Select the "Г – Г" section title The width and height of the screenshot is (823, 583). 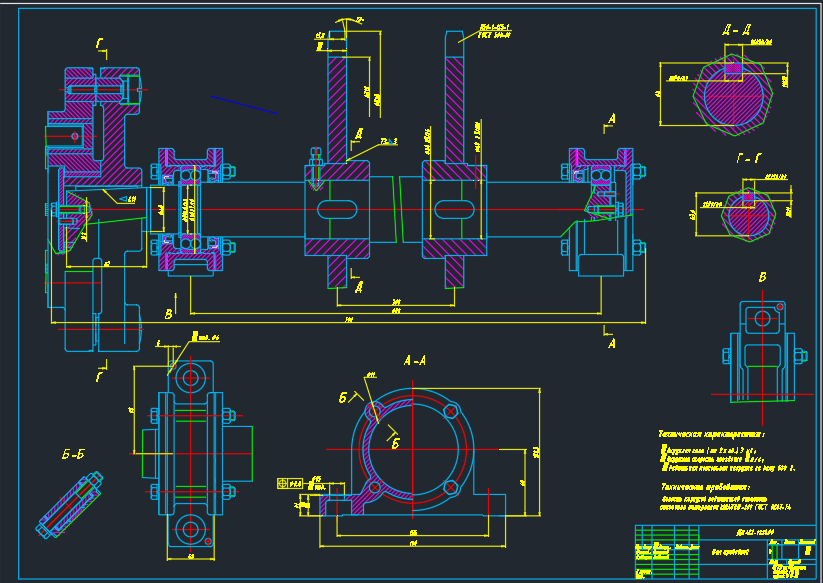click(x=749, y=158)
